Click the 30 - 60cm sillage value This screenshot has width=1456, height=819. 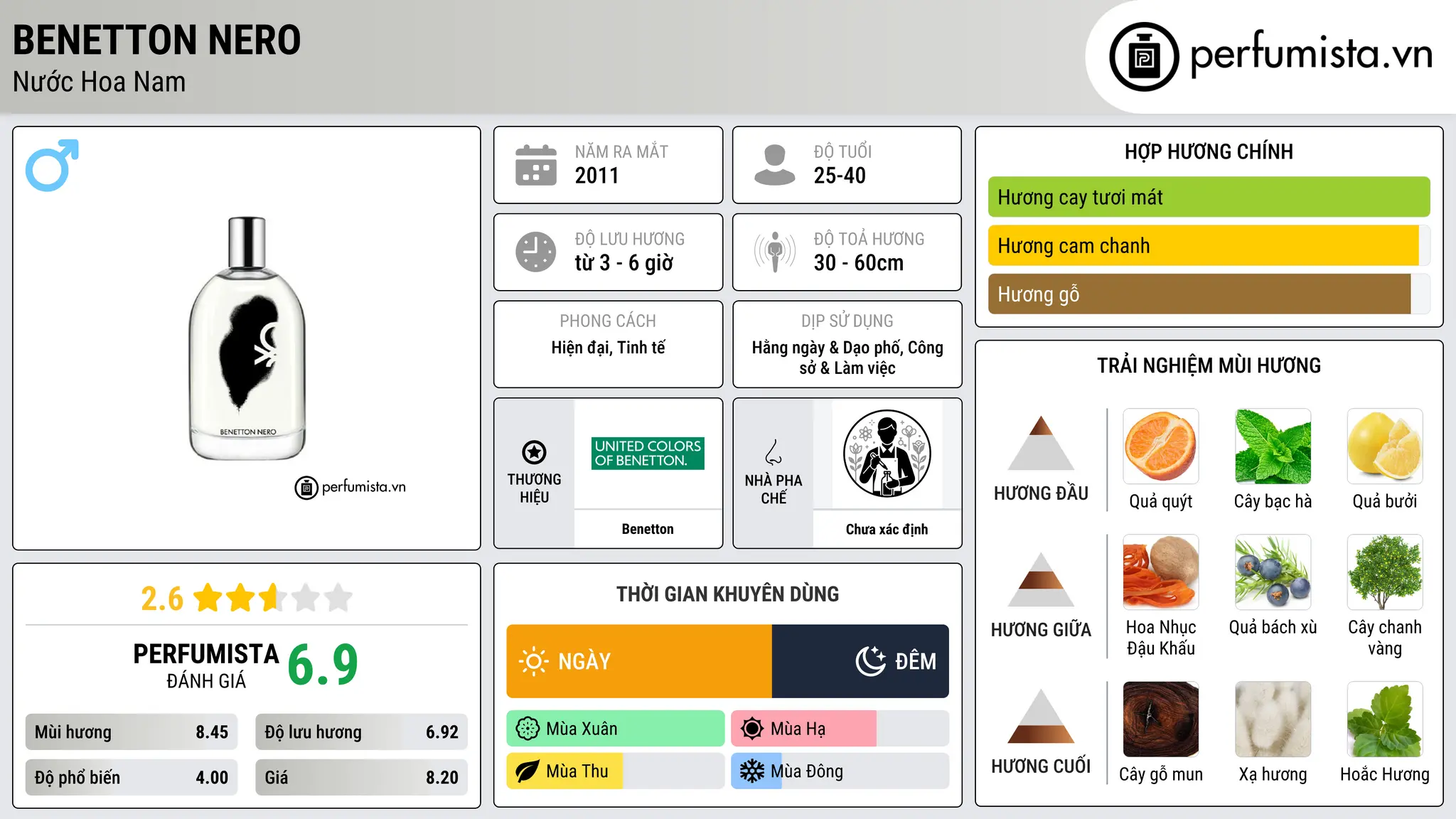click(859, 263)
